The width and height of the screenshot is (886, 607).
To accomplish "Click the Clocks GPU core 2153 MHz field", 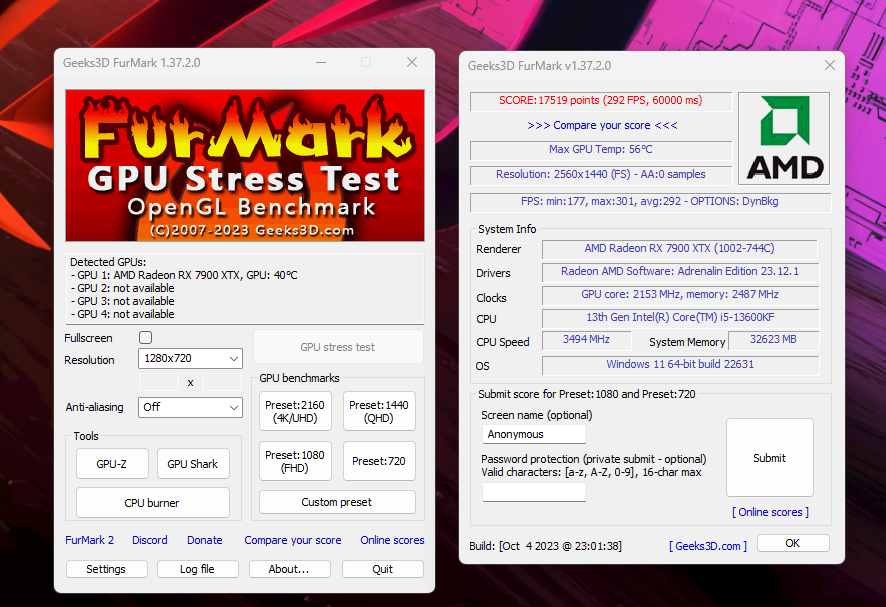I will [x=680, y=295].
